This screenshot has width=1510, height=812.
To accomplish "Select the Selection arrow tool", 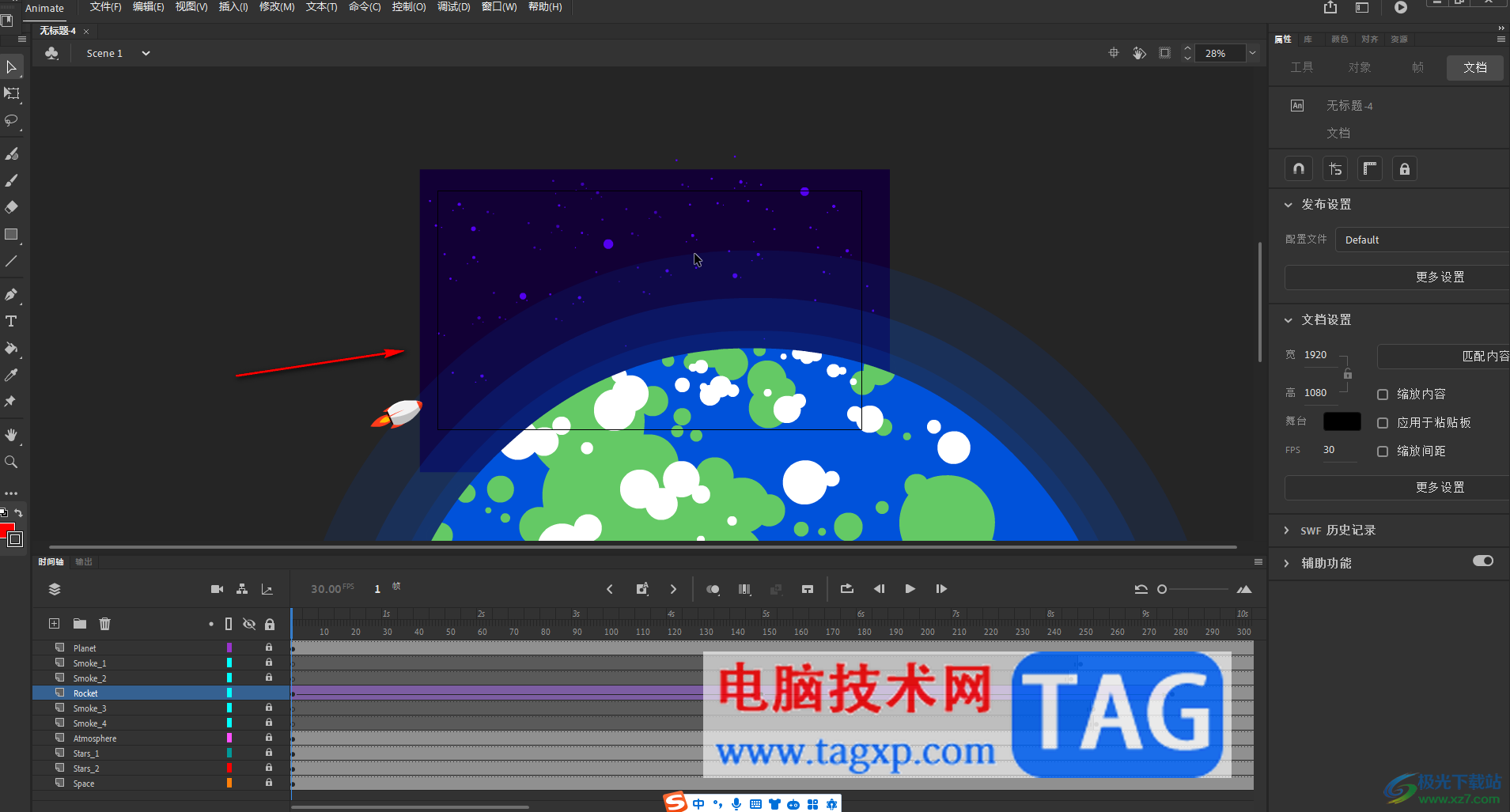I will tap(11, 67).
